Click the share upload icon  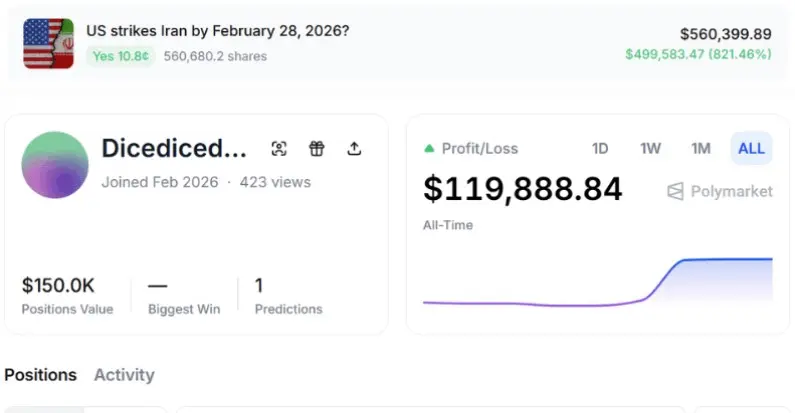[x=353, y=149]
